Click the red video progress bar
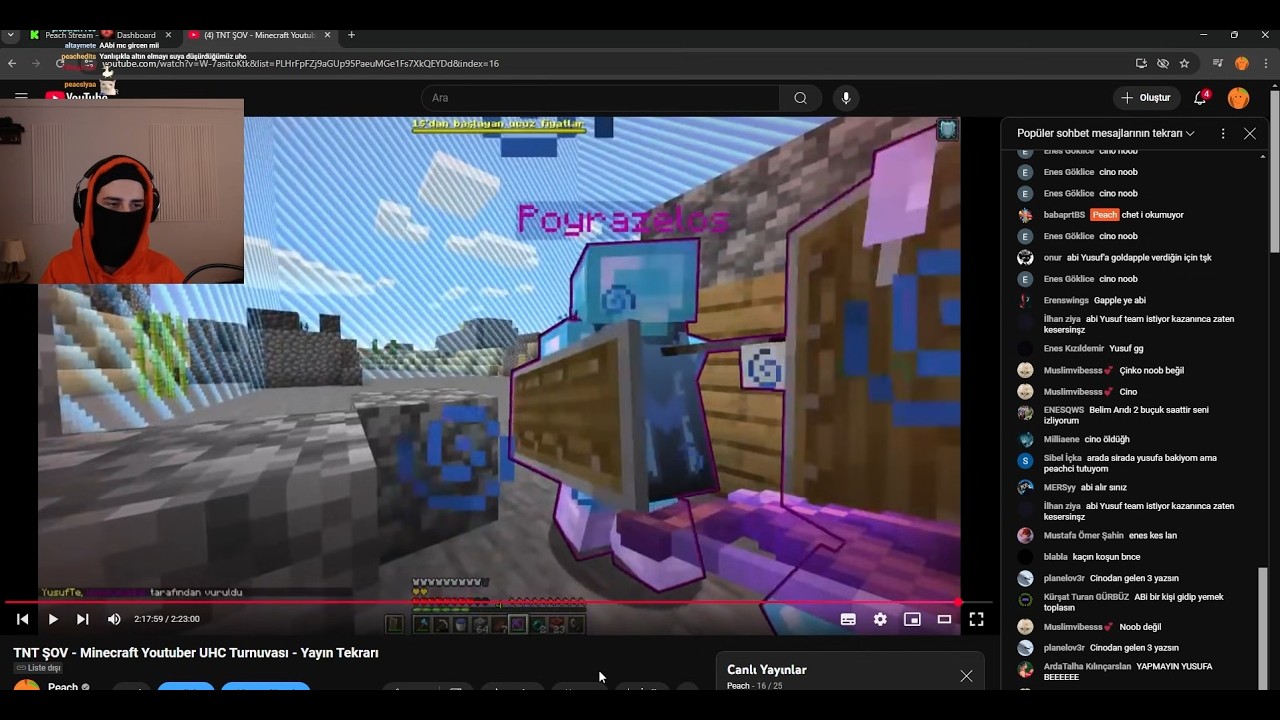The image size is (1280, 720). pos(480,602)
